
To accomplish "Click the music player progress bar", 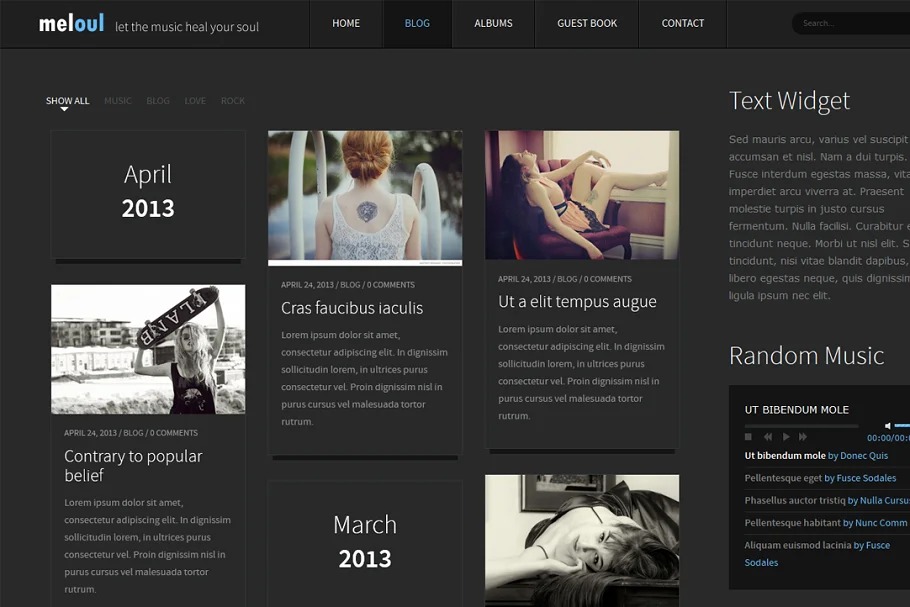I will click(x=800, y=426).
